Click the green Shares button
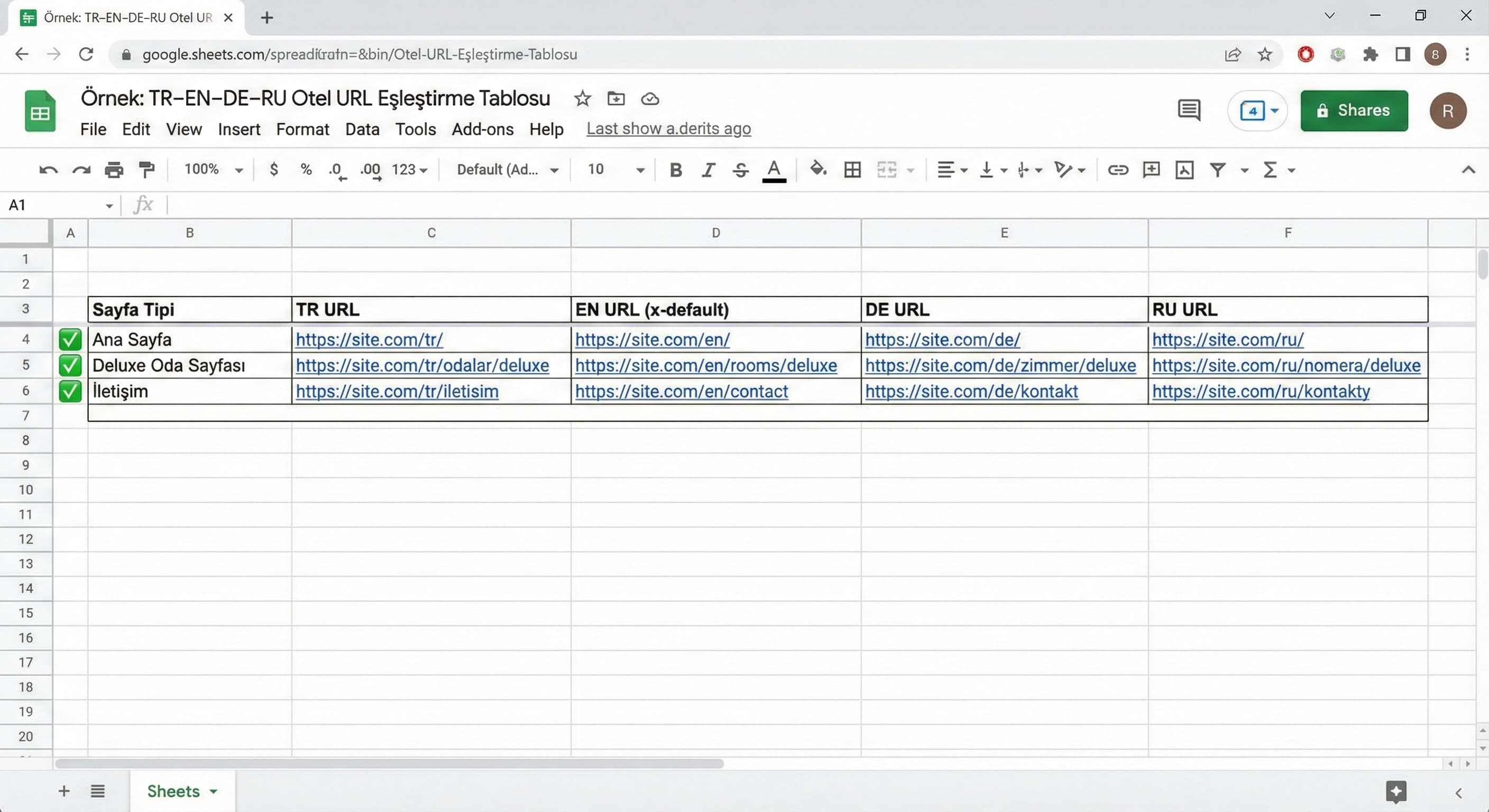Image resolution: width=1489 pixels, height=812 pixels. 1354,110
